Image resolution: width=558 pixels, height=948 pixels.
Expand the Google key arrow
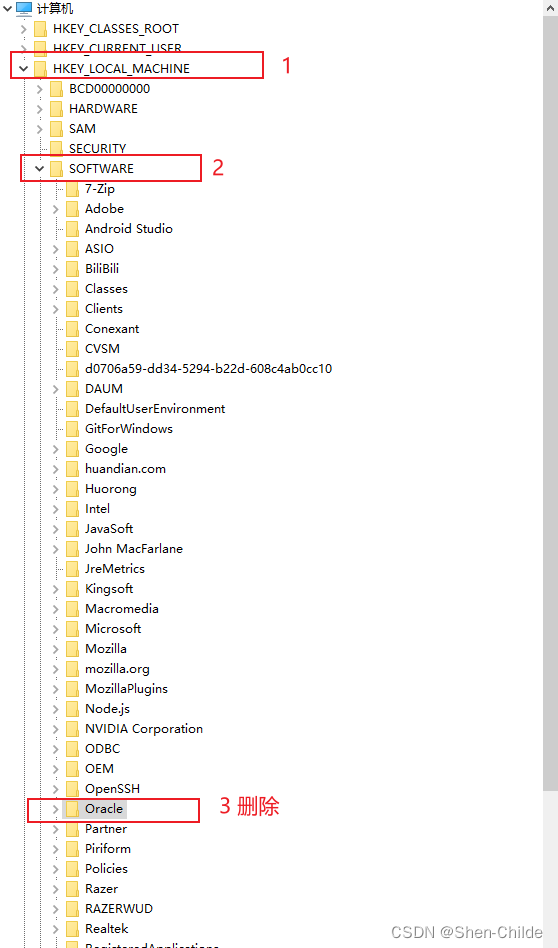click(56, 449)
